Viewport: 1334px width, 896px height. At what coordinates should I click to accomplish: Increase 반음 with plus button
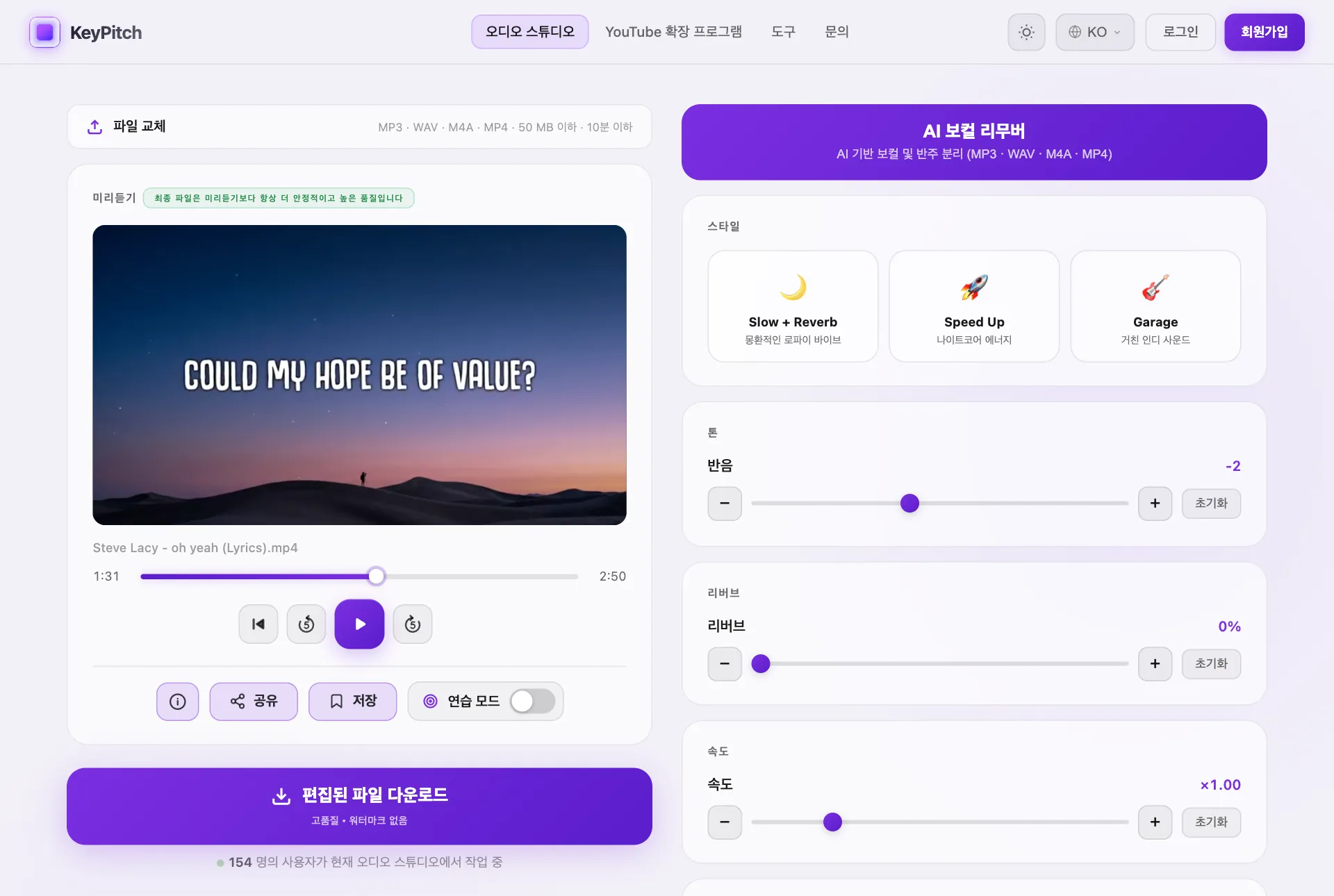[1155, 504]
